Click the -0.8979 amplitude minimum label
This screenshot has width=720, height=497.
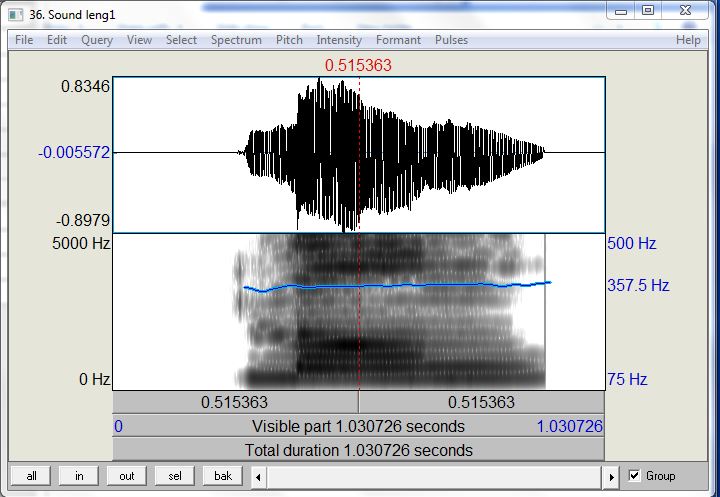pos(83,220)
